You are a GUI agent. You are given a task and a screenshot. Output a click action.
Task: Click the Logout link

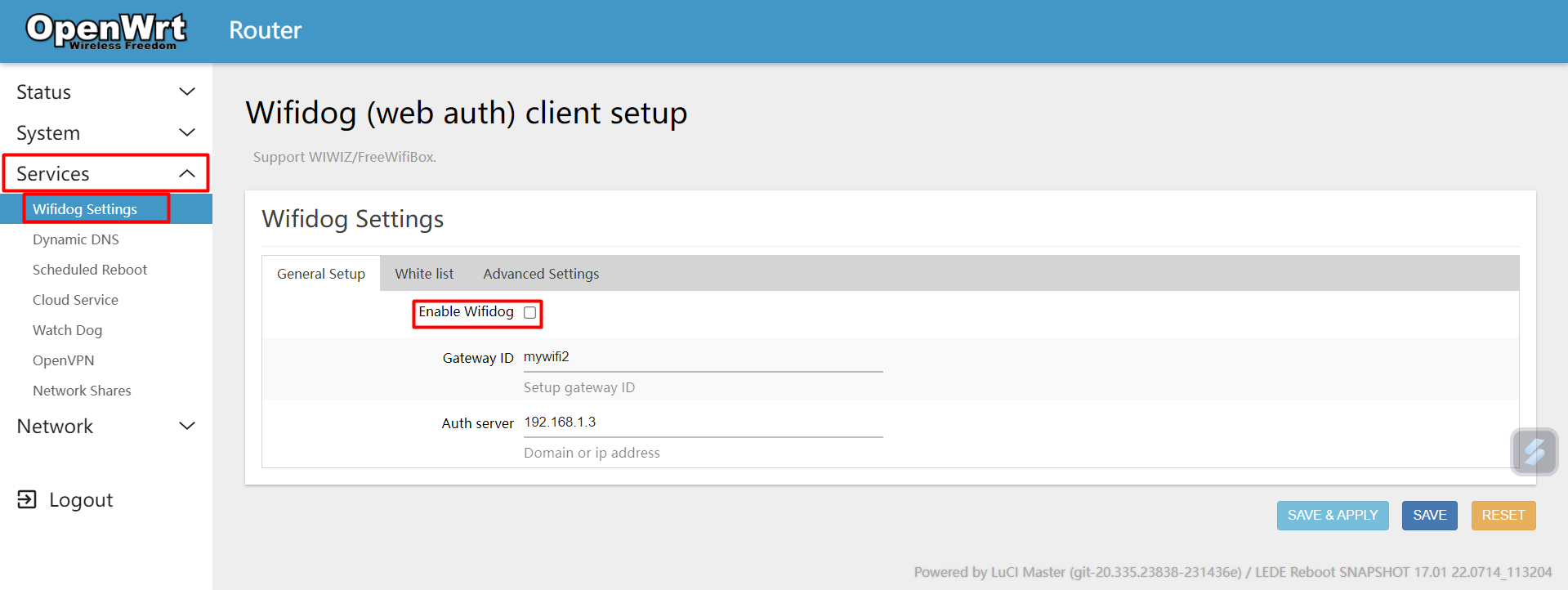tap(81, 499)
